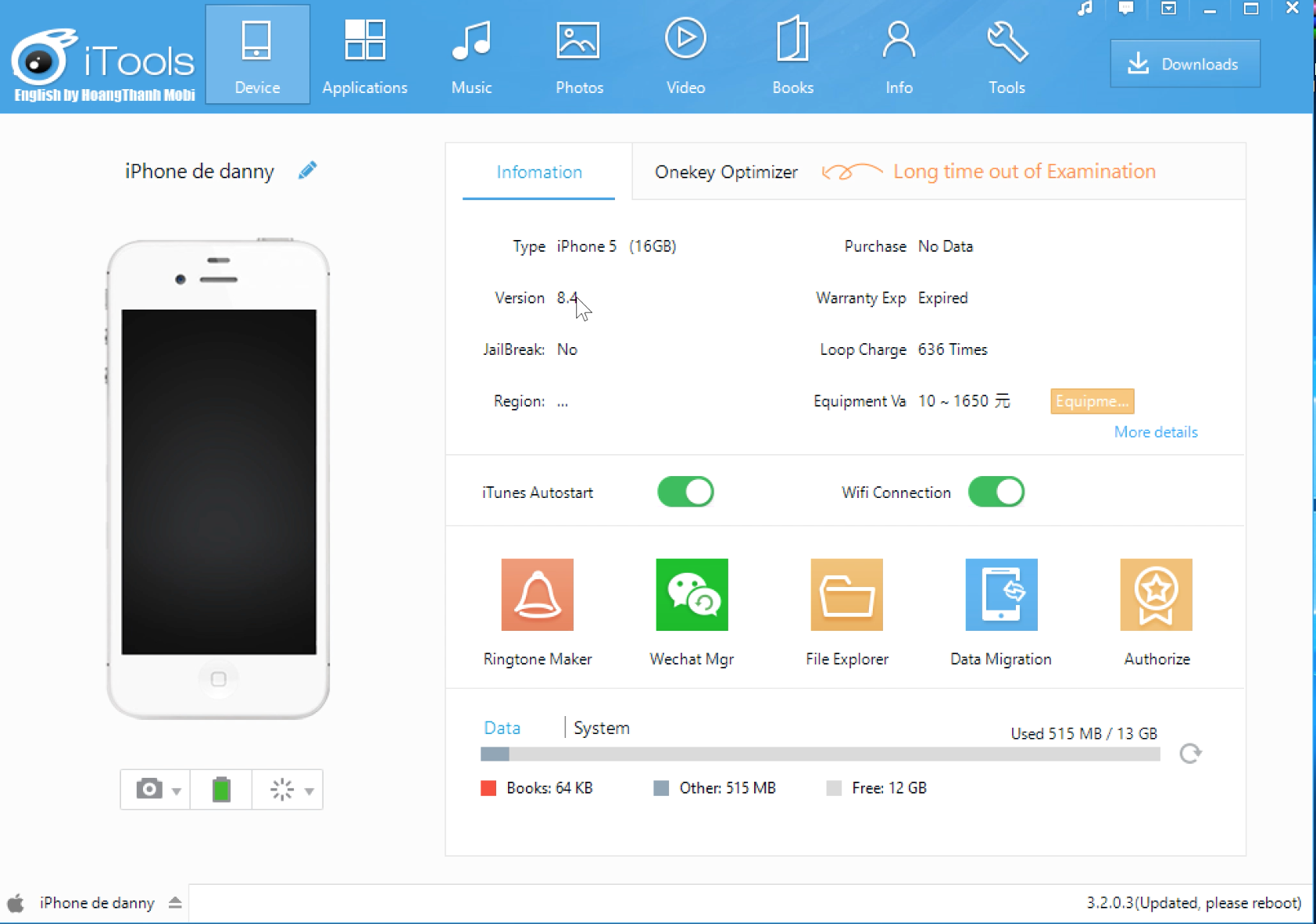Edit device name with pencil icon

tap(307, 170)
